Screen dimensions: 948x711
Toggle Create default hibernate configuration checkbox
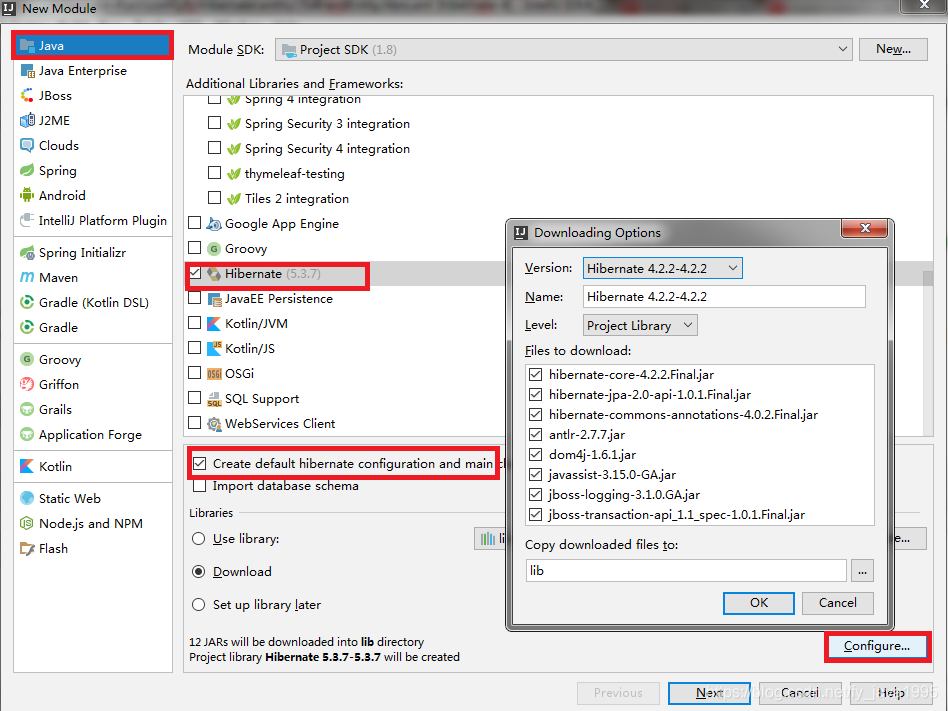pos(200,464)
